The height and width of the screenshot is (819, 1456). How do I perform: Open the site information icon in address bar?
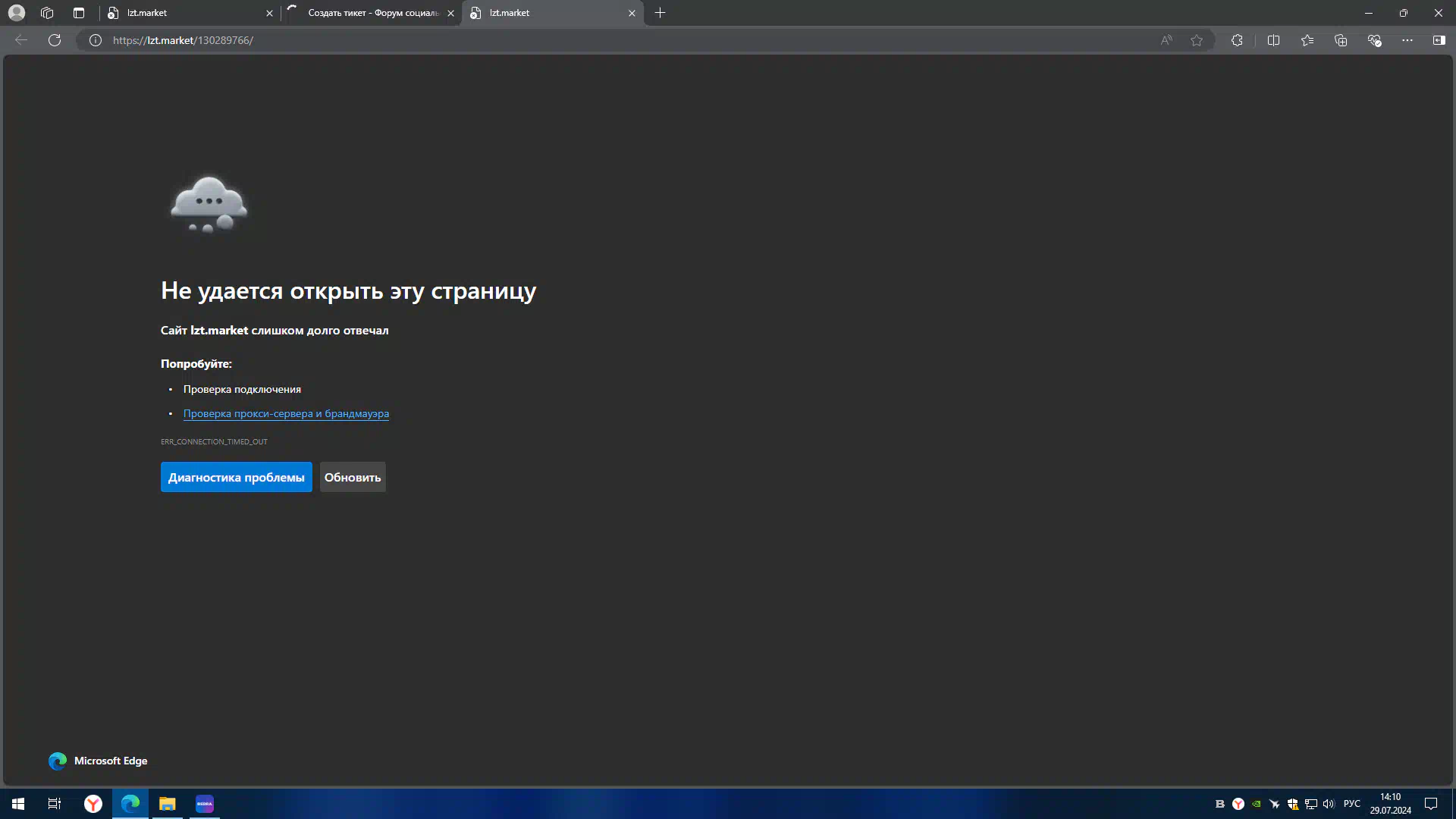coord(96,40)
